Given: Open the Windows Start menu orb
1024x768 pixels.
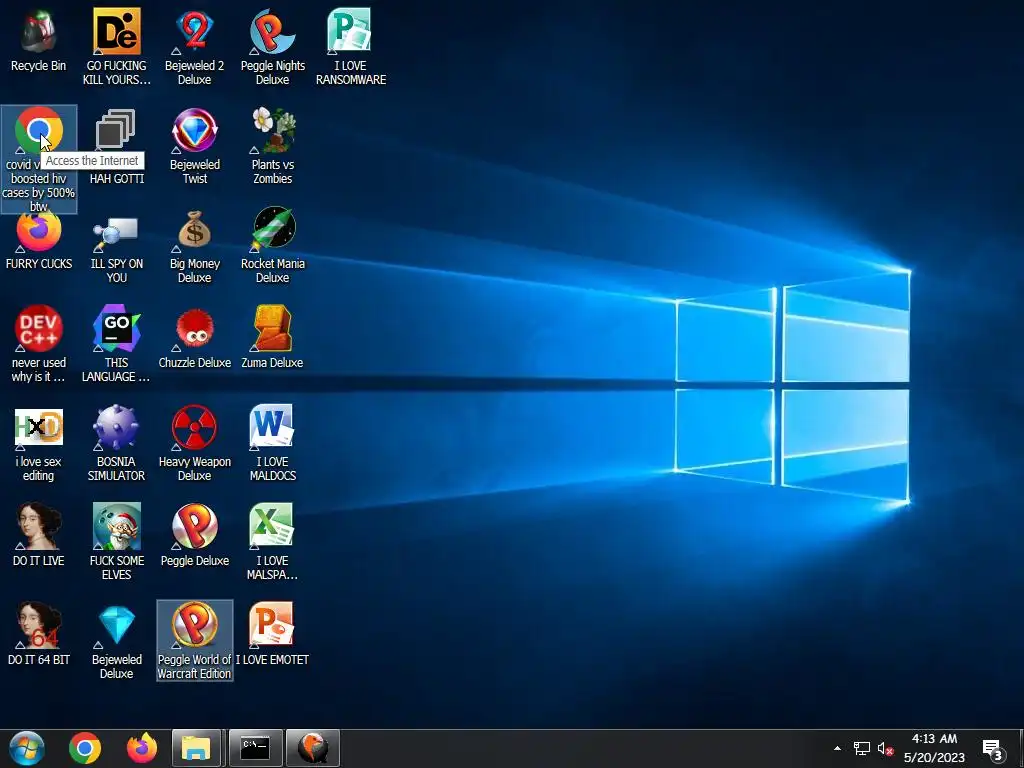Looking at the screenshot, I should tap(27, 748).
